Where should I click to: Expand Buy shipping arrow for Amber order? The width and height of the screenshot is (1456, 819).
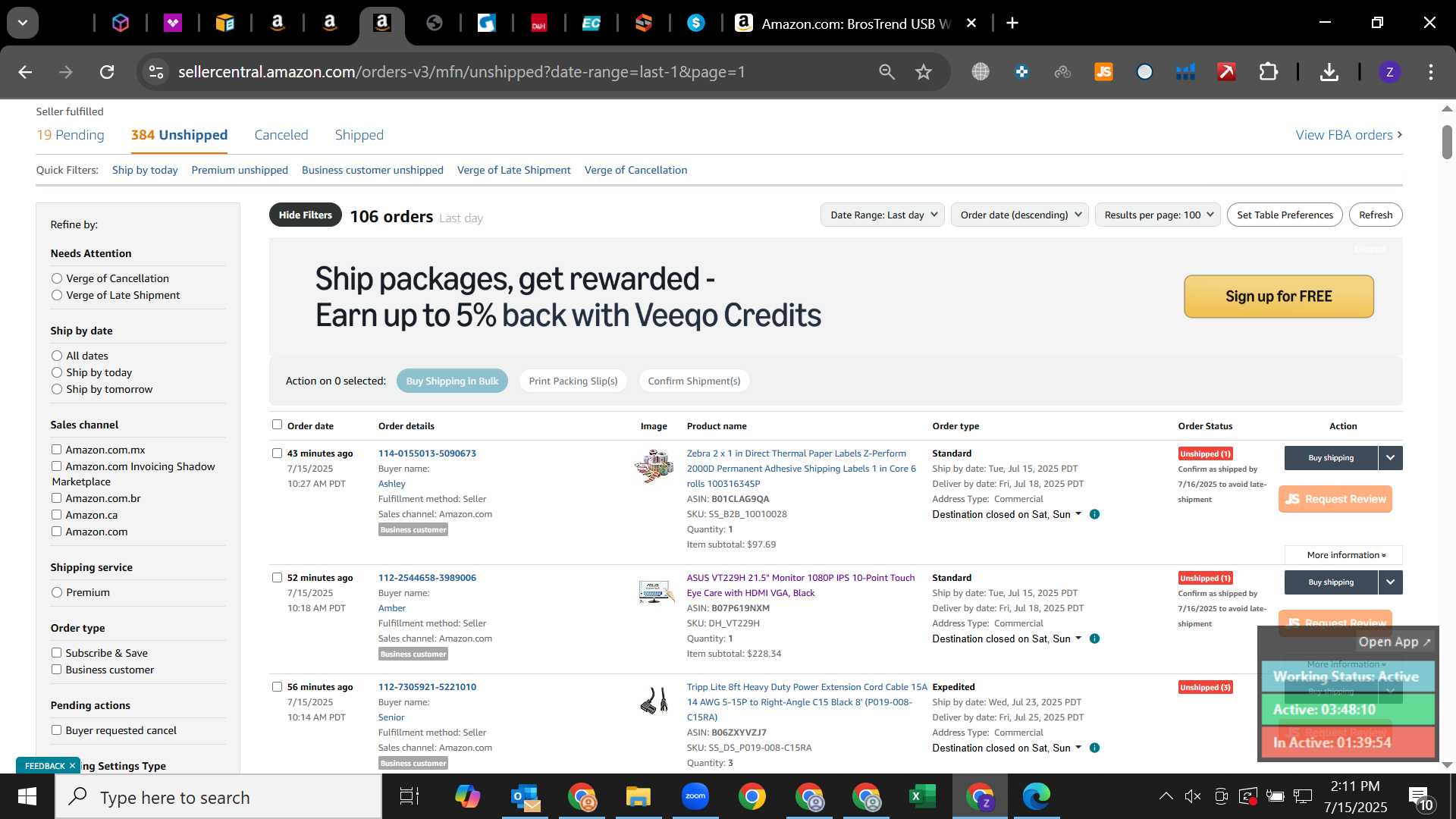coord(1390,582)
